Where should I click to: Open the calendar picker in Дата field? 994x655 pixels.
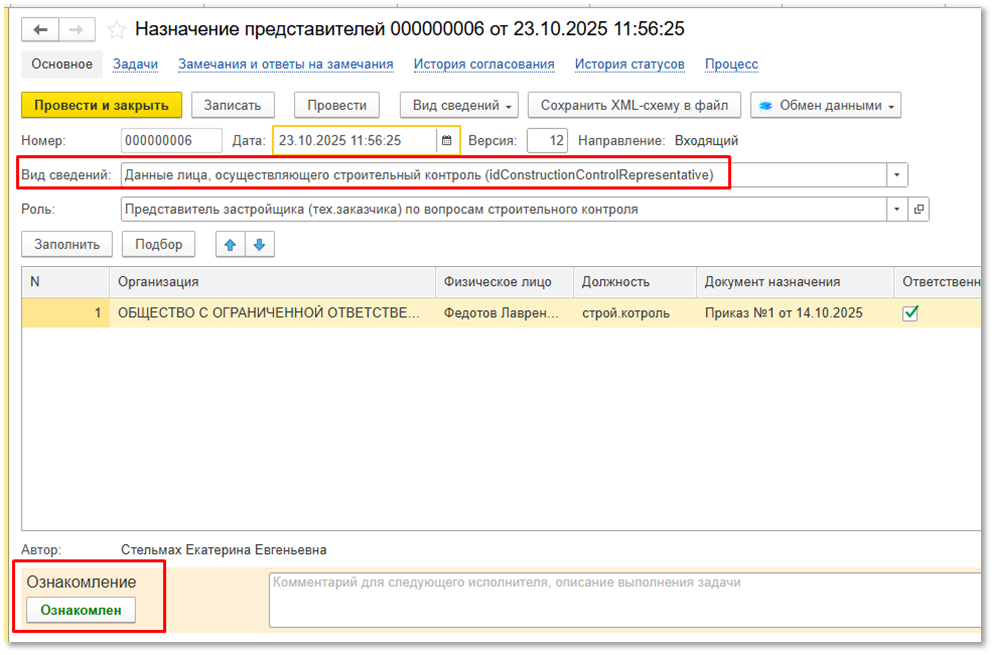tap(446, 141)
